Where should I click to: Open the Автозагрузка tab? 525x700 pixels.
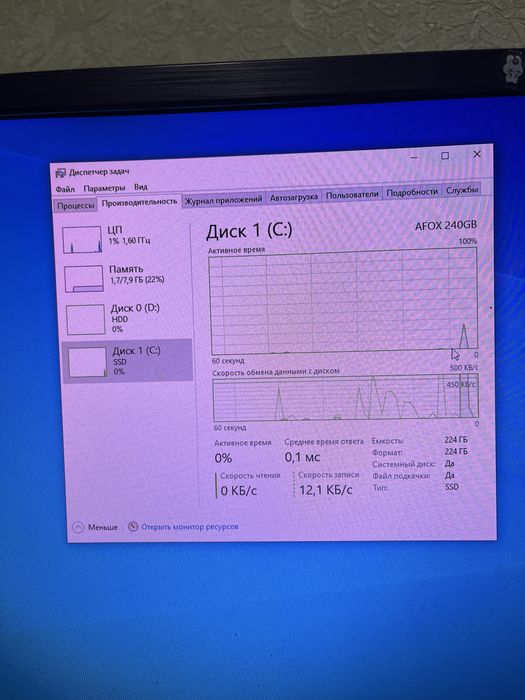293,197
